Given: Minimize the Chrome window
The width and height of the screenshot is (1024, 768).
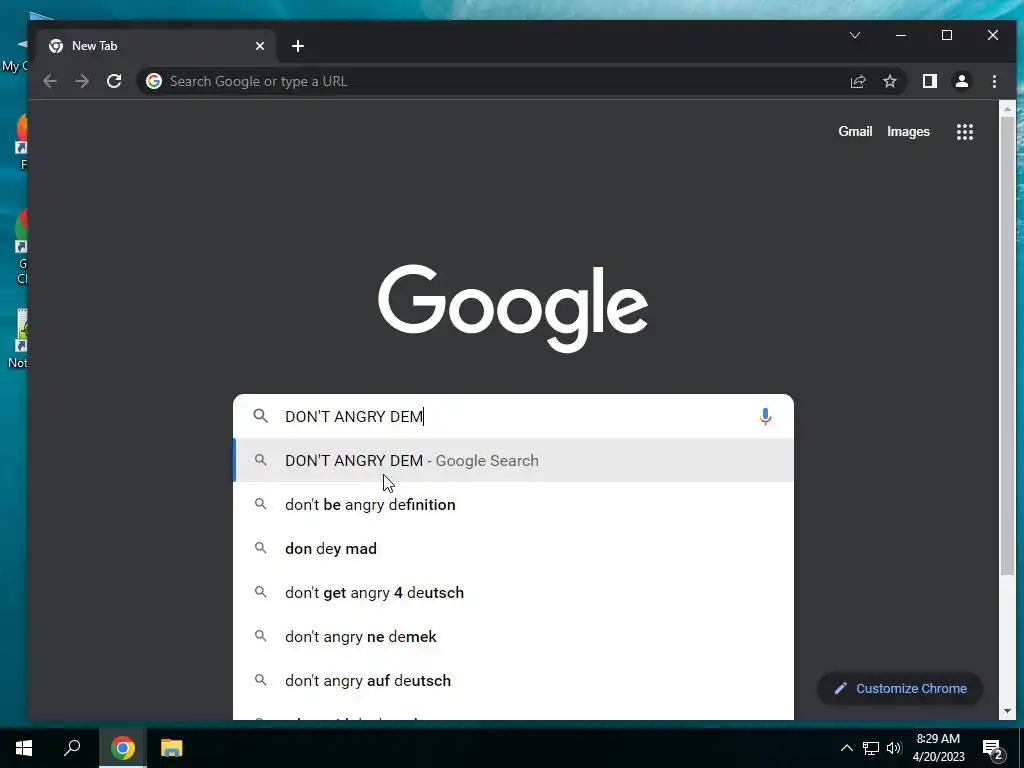Looking at the screenshot, I should 901,35.
